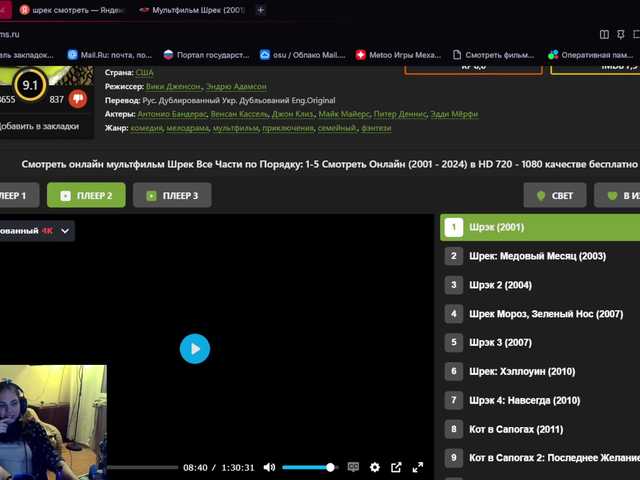The height and width of the screenshot is (480, 640).
Task: Mute the player volume speaker icon
Action: (269, 467)
